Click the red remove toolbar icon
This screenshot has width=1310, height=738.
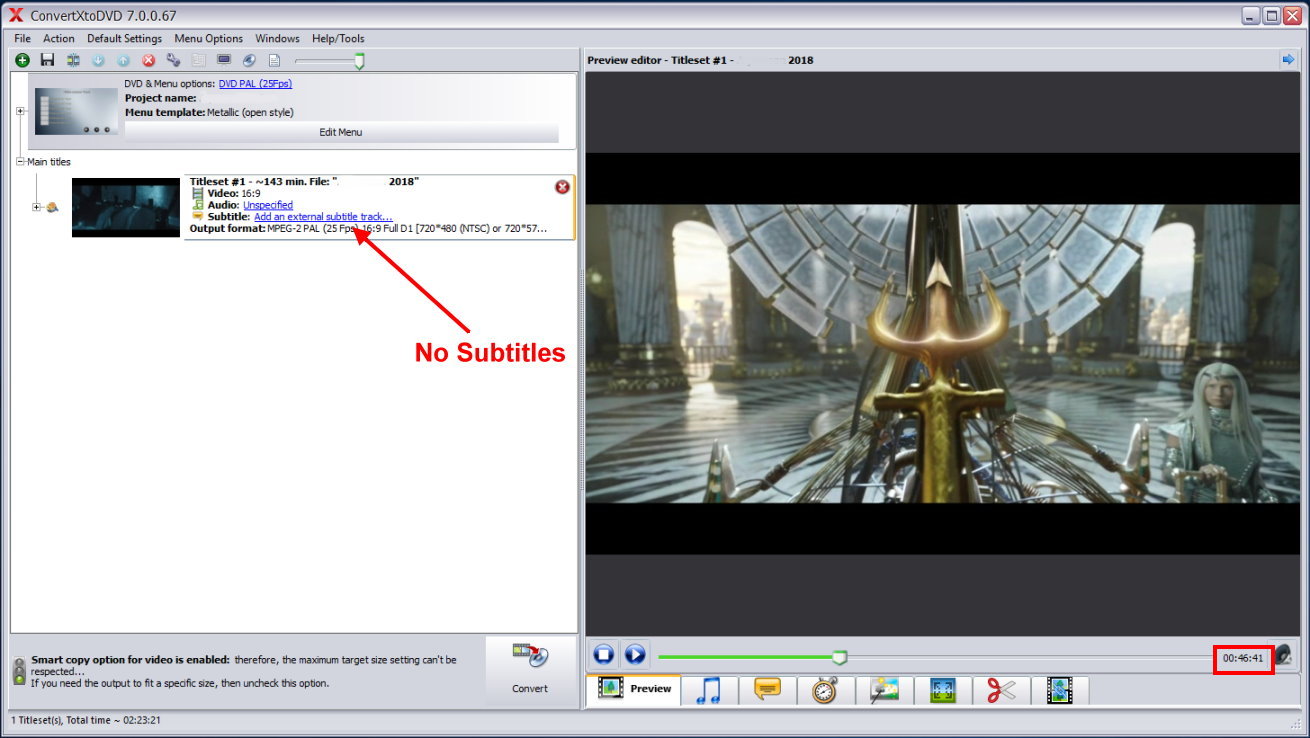tap(148, 60)
